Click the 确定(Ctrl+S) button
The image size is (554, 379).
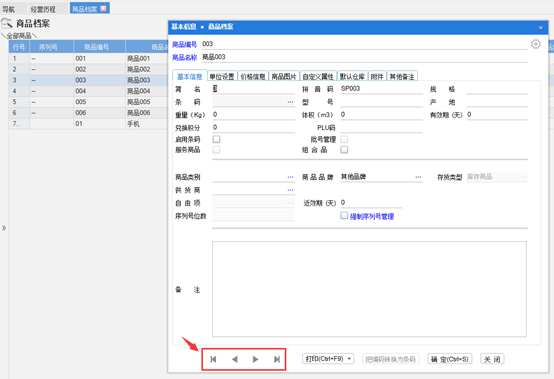pyautogui.click(x=450, y=359)
